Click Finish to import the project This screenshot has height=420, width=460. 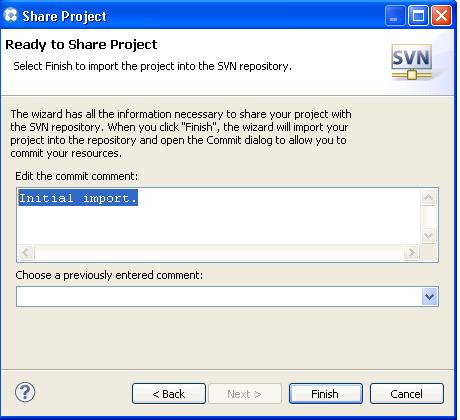click(x=325, y=394)
